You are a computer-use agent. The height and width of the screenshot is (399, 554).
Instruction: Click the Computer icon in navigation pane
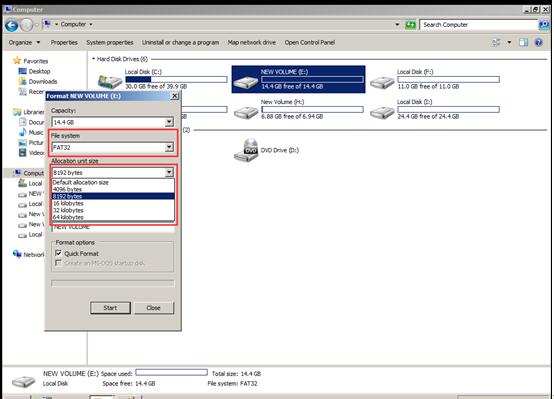(17, 173)
